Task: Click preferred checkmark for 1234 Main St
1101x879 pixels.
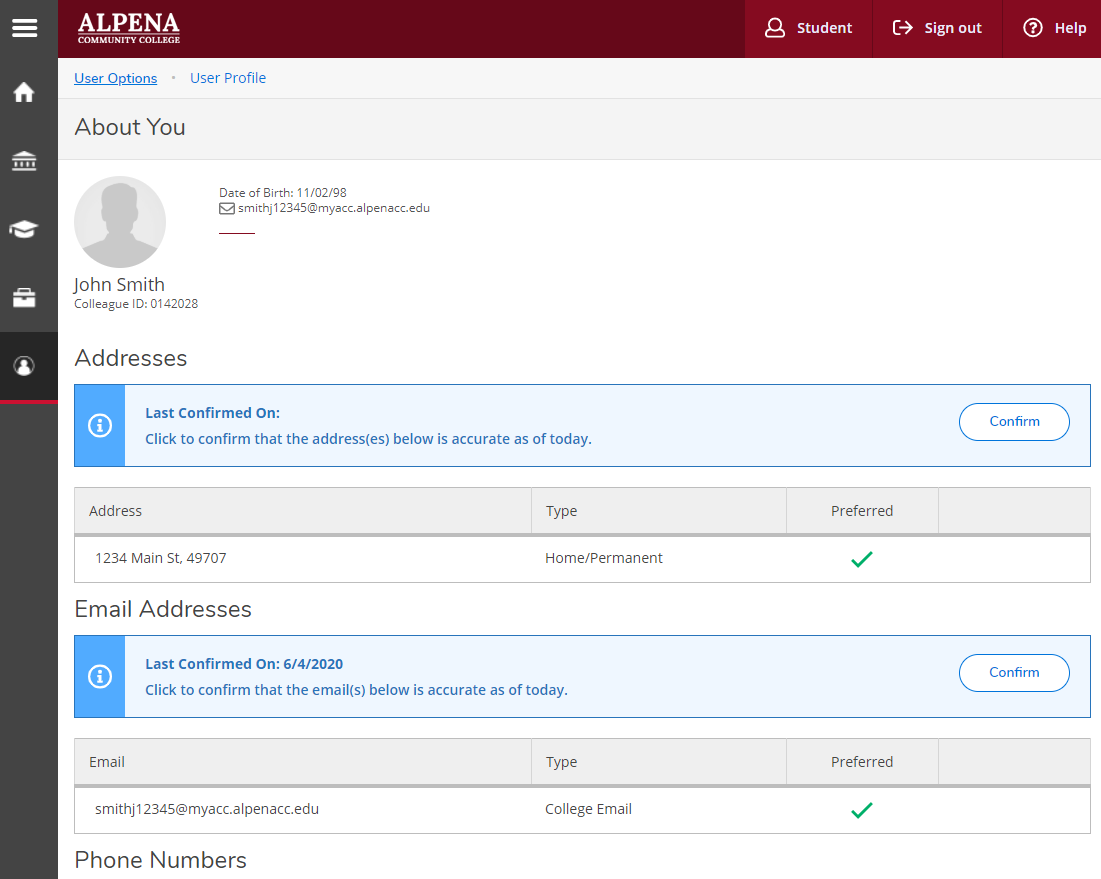Action: pos(862,559)
